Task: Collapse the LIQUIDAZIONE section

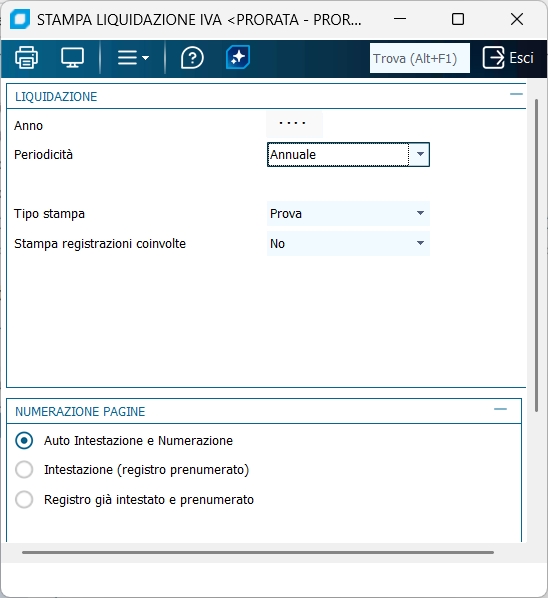Action: [x=516, y=94]
